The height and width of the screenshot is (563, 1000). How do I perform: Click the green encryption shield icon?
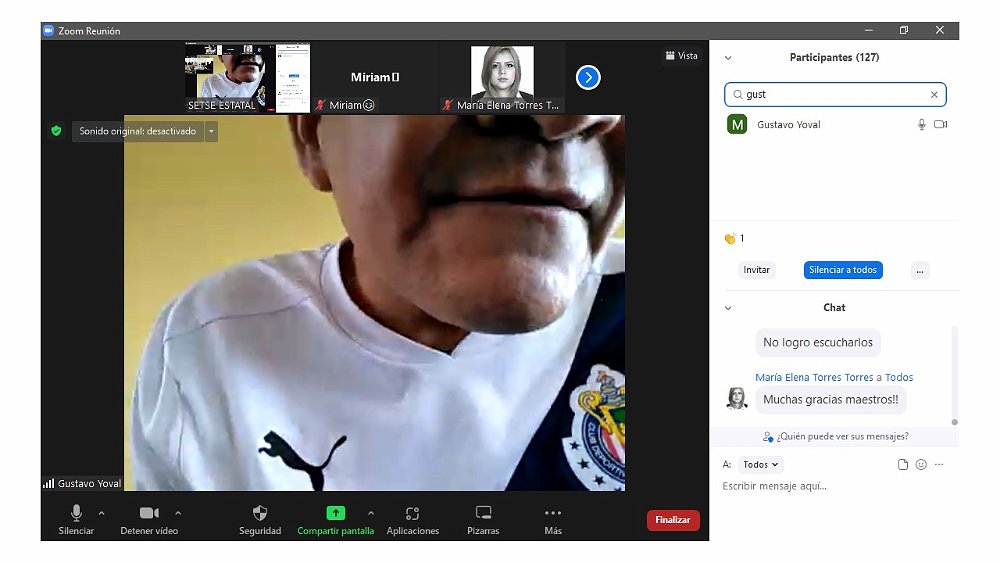[56, 131]
